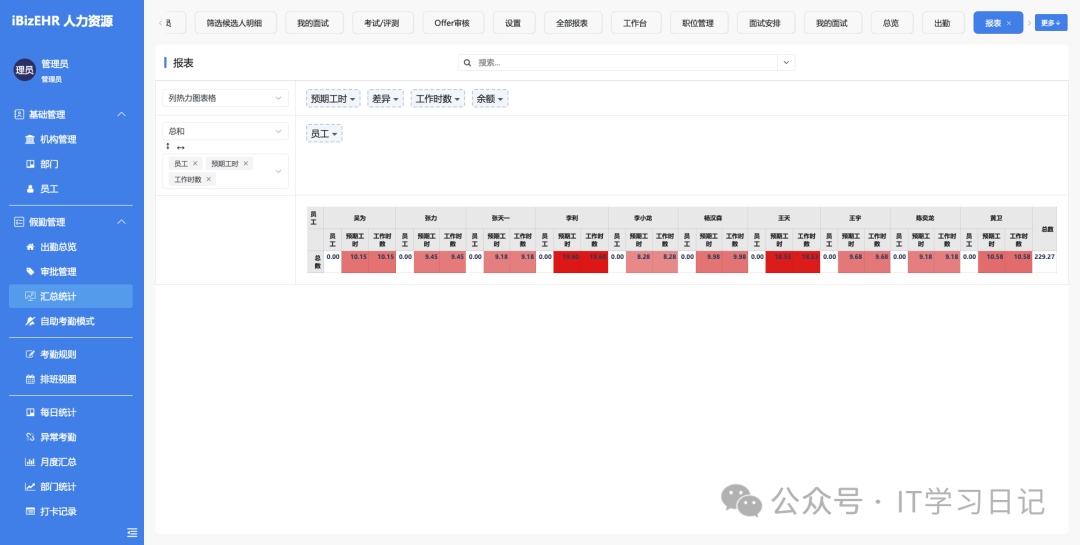This screenshot has width=1080, height=545.
Task: Click the sidebar collapse icon at bottom
Action: pos(132,531)
